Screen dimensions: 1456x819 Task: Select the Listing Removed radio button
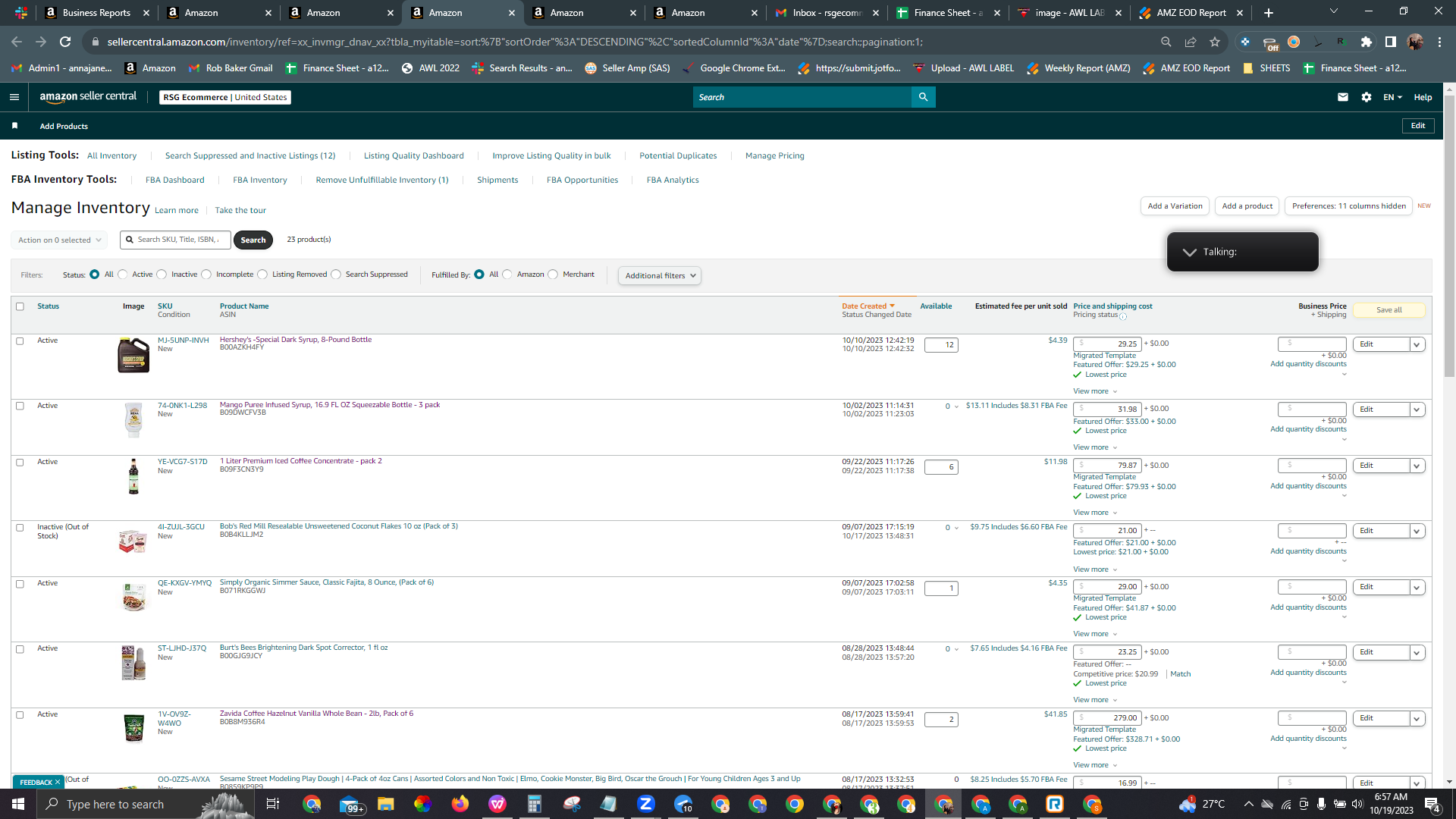[x=262, y=275]
